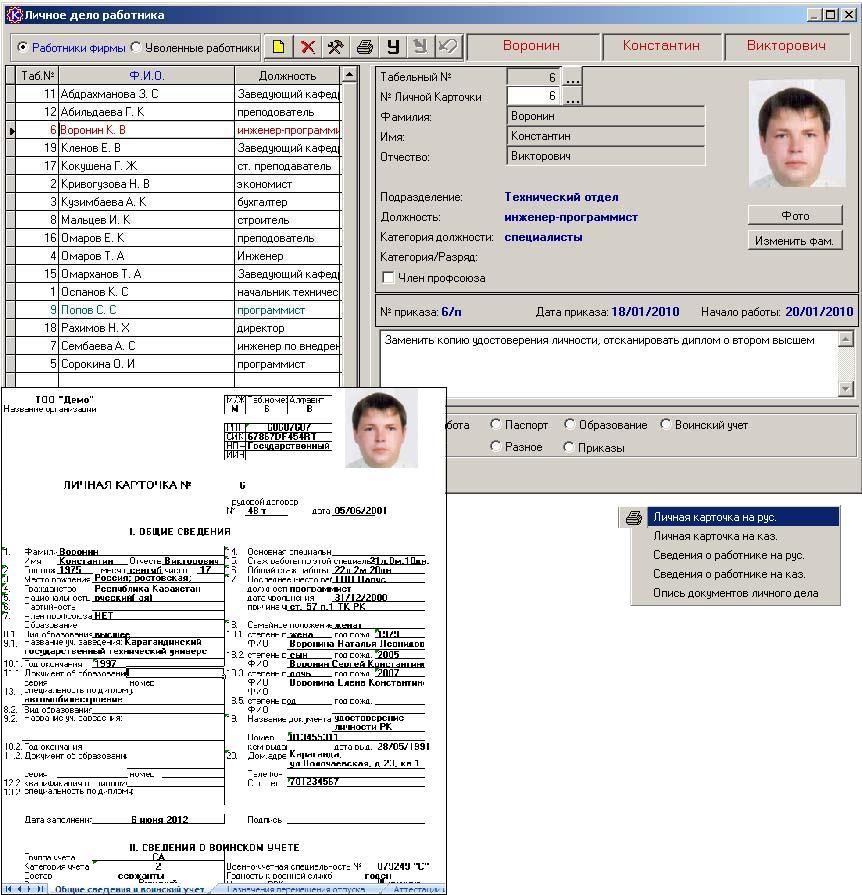Viewport: 862px width, 895px height.
Task: Select the Уволенные работники radio button
Action: pos(136,47)
